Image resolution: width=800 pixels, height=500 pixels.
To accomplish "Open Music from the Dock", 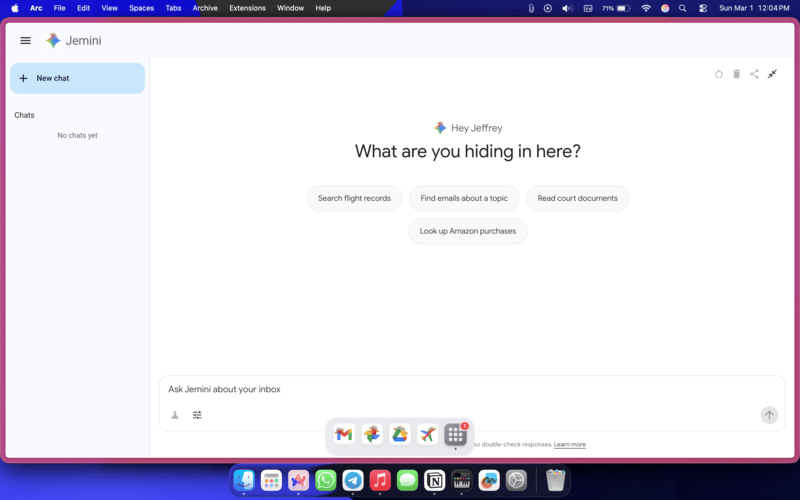I will [380, 480].
